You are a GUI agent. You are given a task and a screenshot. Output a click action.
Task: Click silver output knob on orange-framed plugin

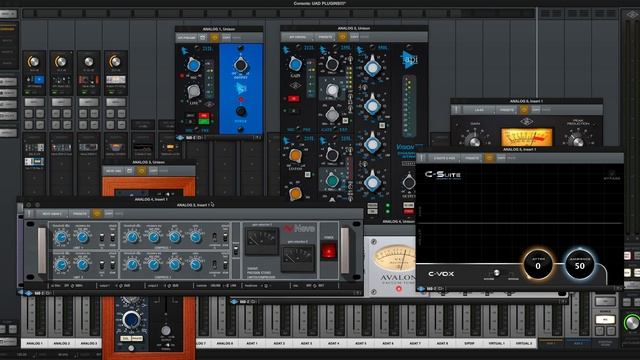tap(166, 330)
